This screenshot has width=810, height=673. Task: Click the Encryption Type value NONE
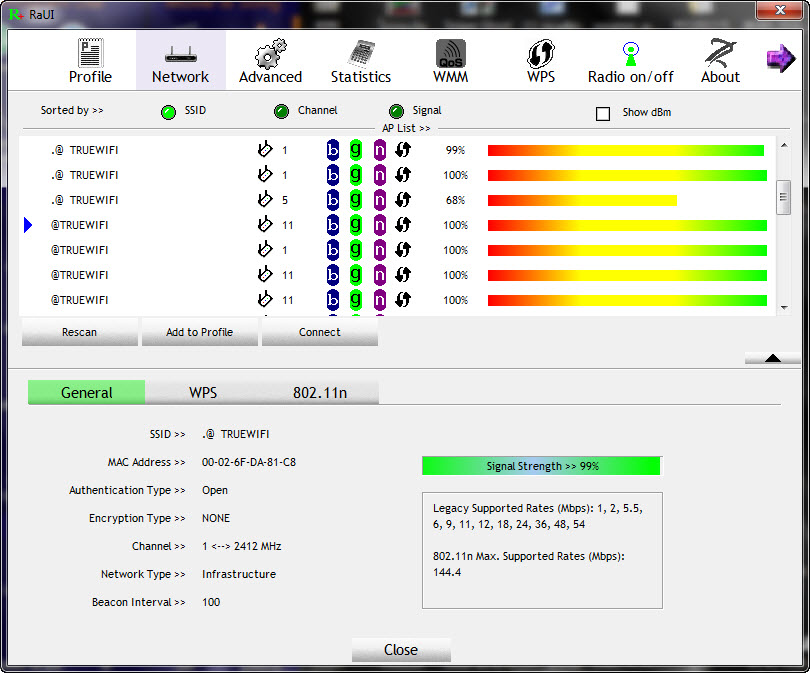tap(215, 518)
